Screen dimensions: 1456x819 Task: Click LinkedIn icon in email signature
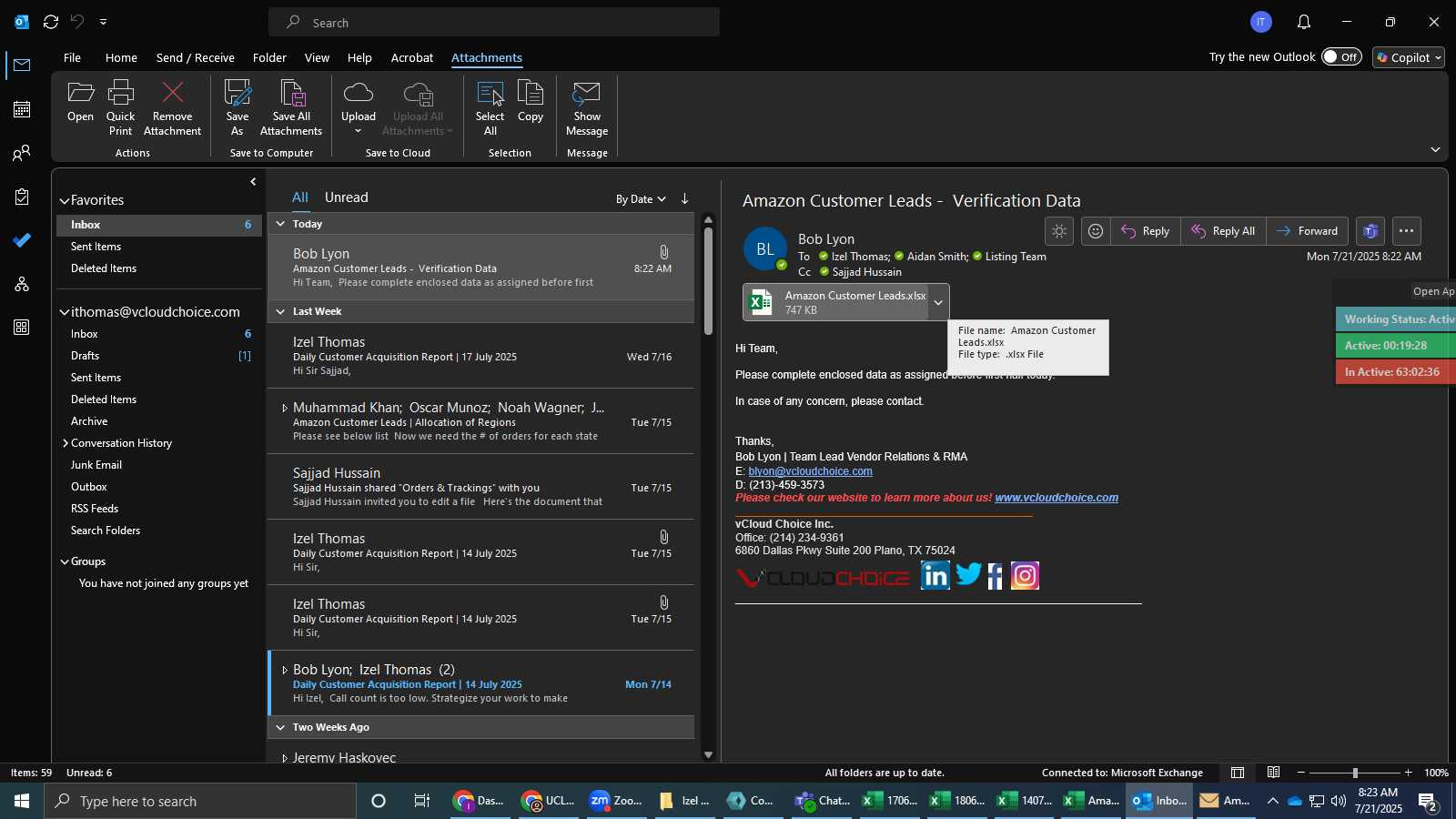pyautogui.click(x=935, y=575)
